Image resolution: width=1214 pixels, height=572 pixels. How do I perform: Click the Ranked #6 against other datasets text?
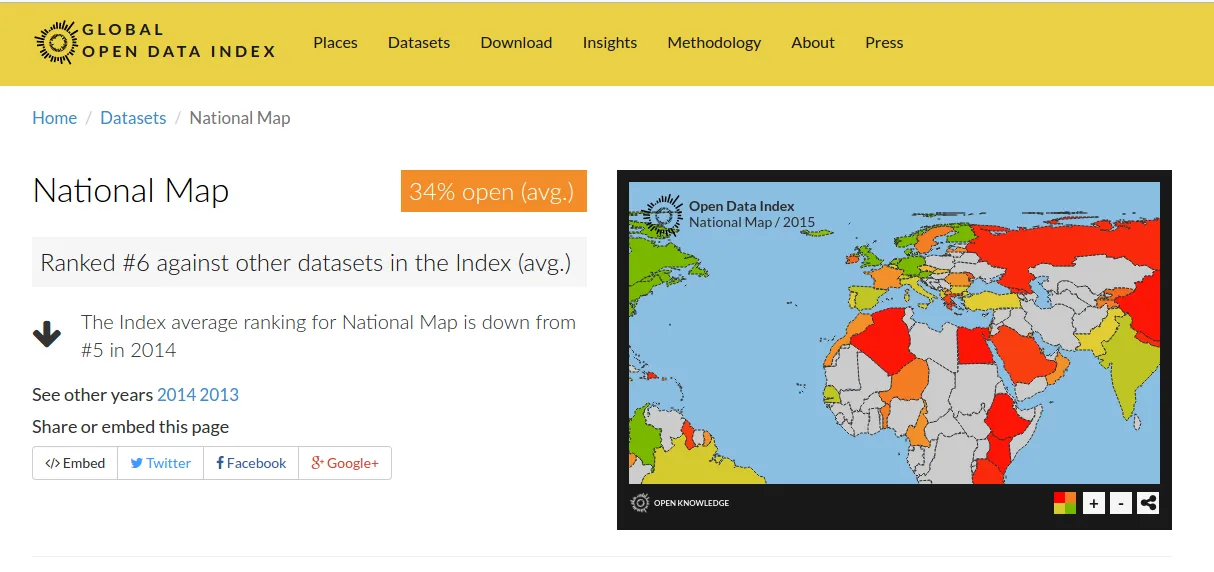(x=309, y=263)
